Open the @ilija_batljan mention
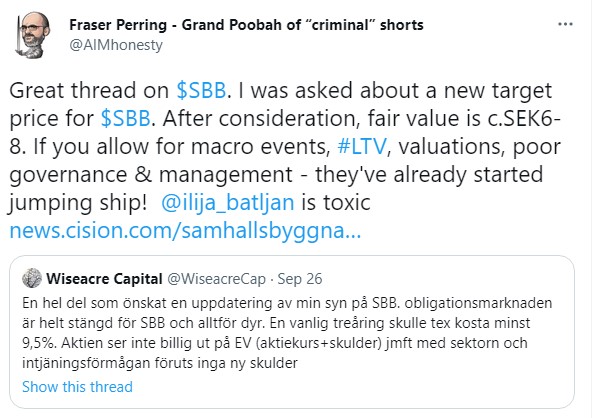The width and height of the screenshot is (594, 418). coord(228,203)
